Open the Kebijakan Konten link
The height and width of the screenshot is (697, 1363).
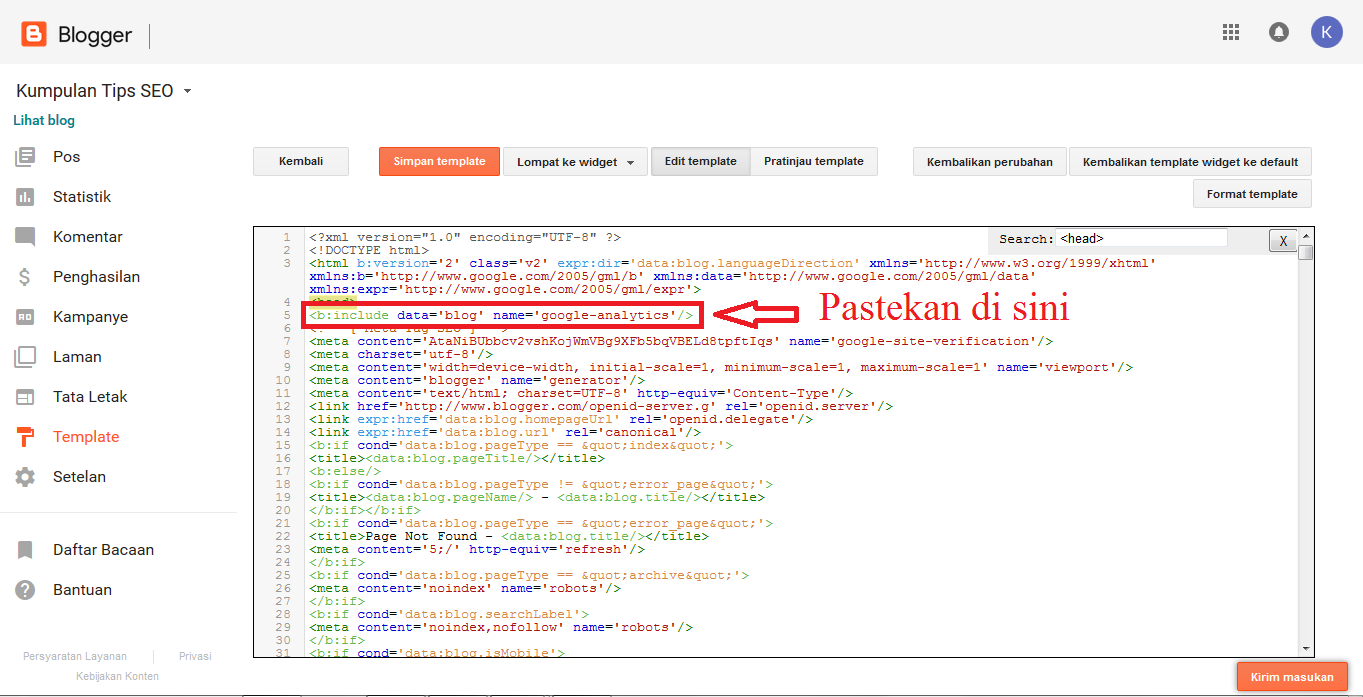(117, 676)
